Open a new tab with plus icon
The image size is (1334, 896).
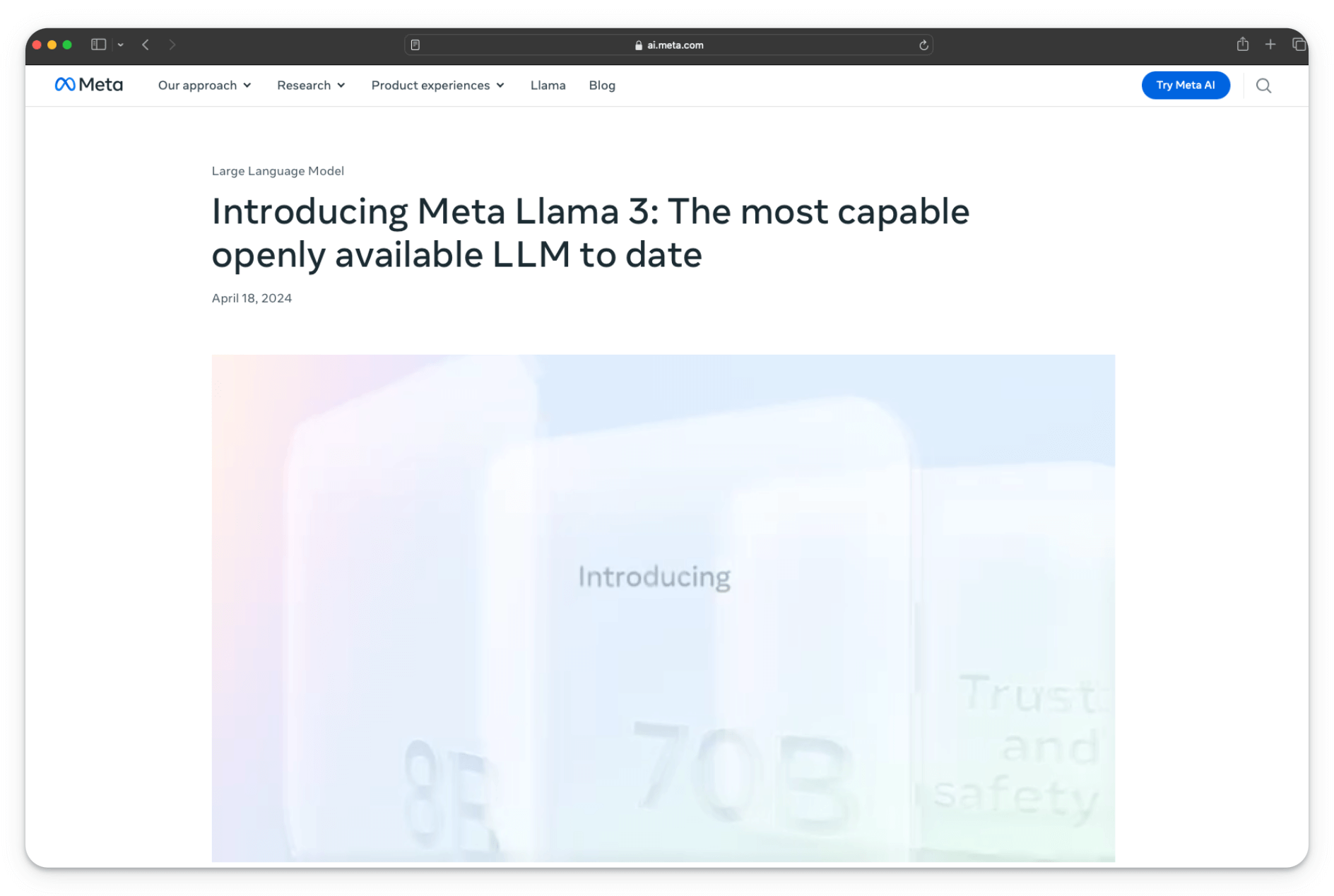click(x=1270, y=45)
